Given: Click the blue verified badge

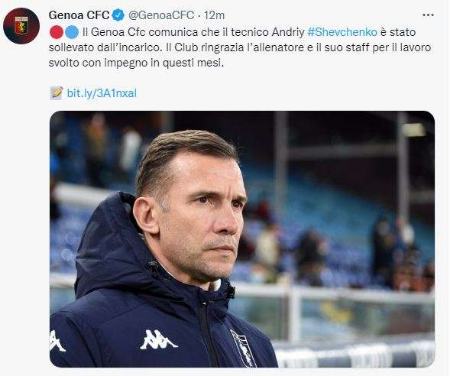Looking at the screenshot, I should click(x=118, y=15).
